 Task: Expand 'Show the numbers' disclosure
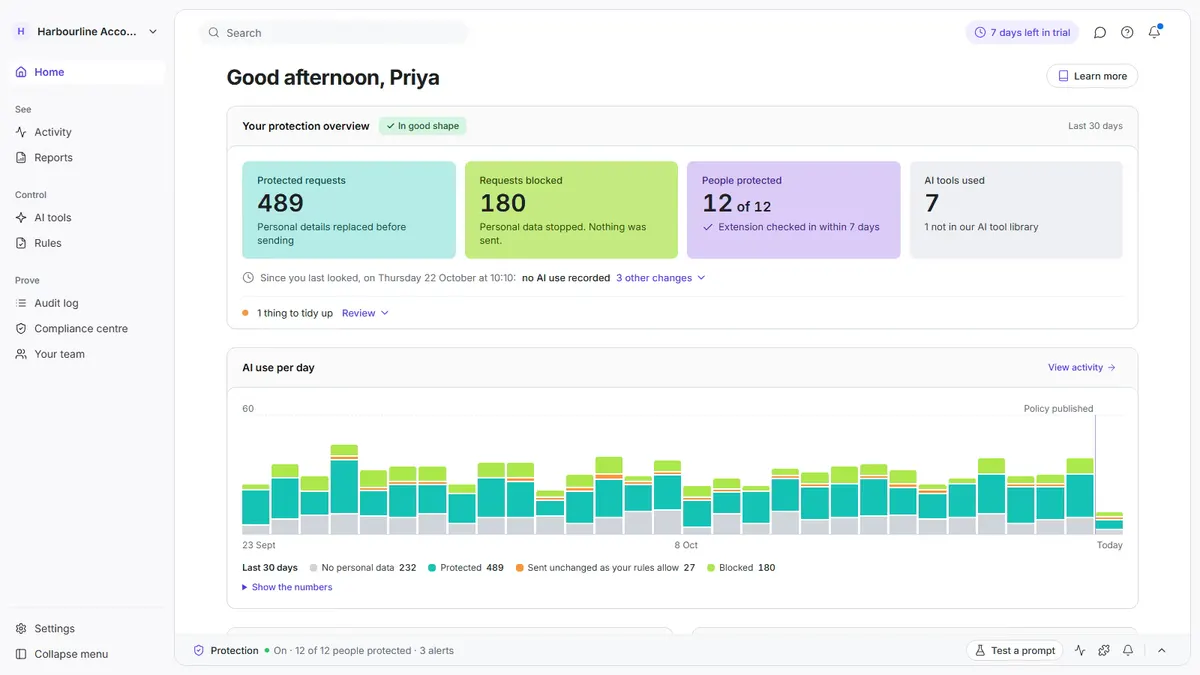(x=287, y=587)
